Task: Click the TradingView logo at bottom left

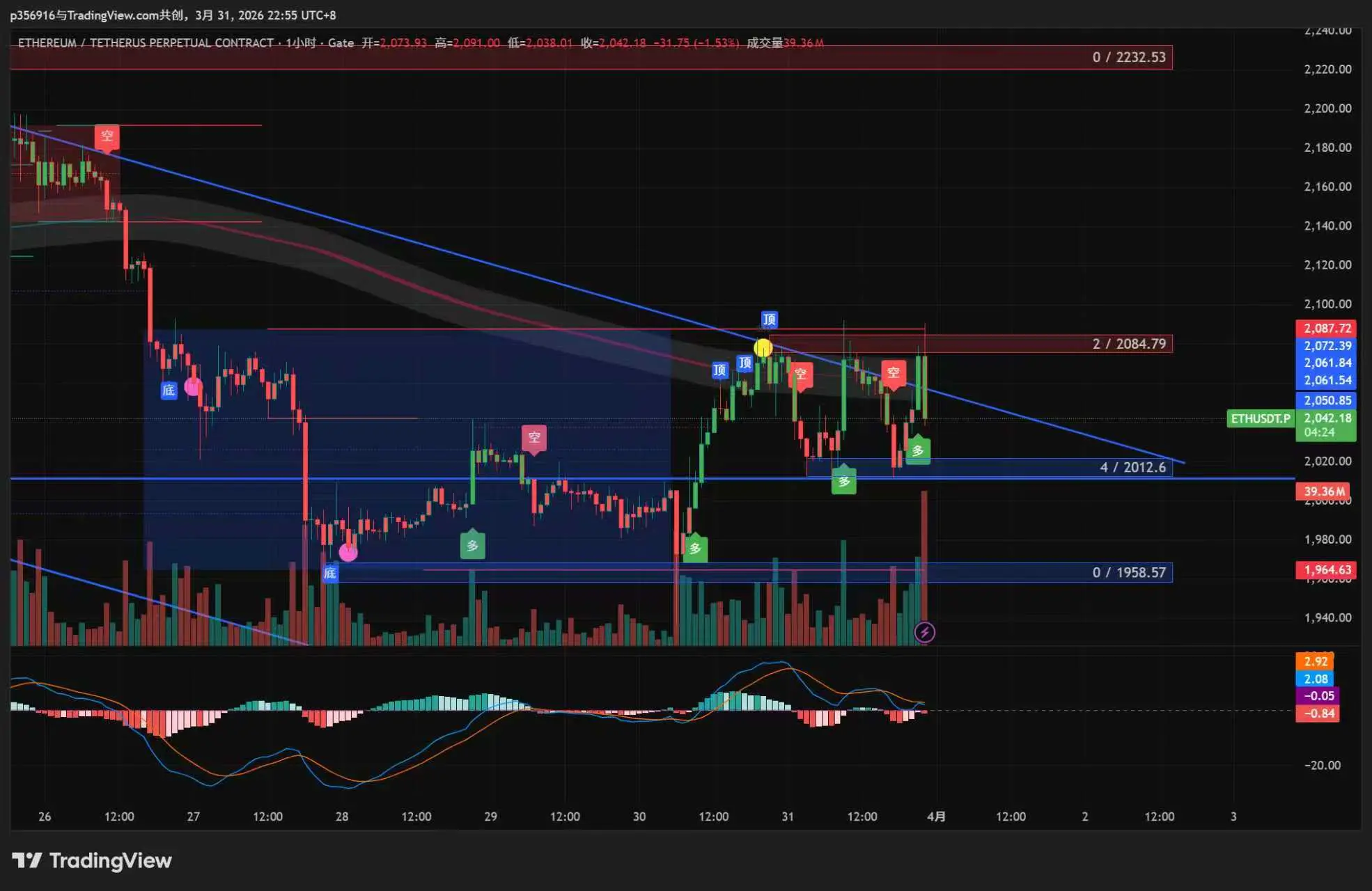Action: click(x=92, y=860)
